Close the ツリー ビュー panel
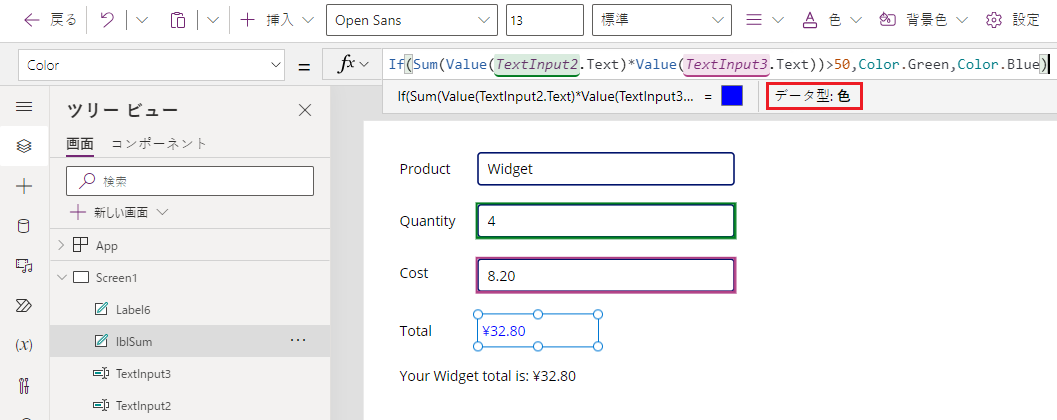This screenshot has width=1057, height=420. coord(305,111)
